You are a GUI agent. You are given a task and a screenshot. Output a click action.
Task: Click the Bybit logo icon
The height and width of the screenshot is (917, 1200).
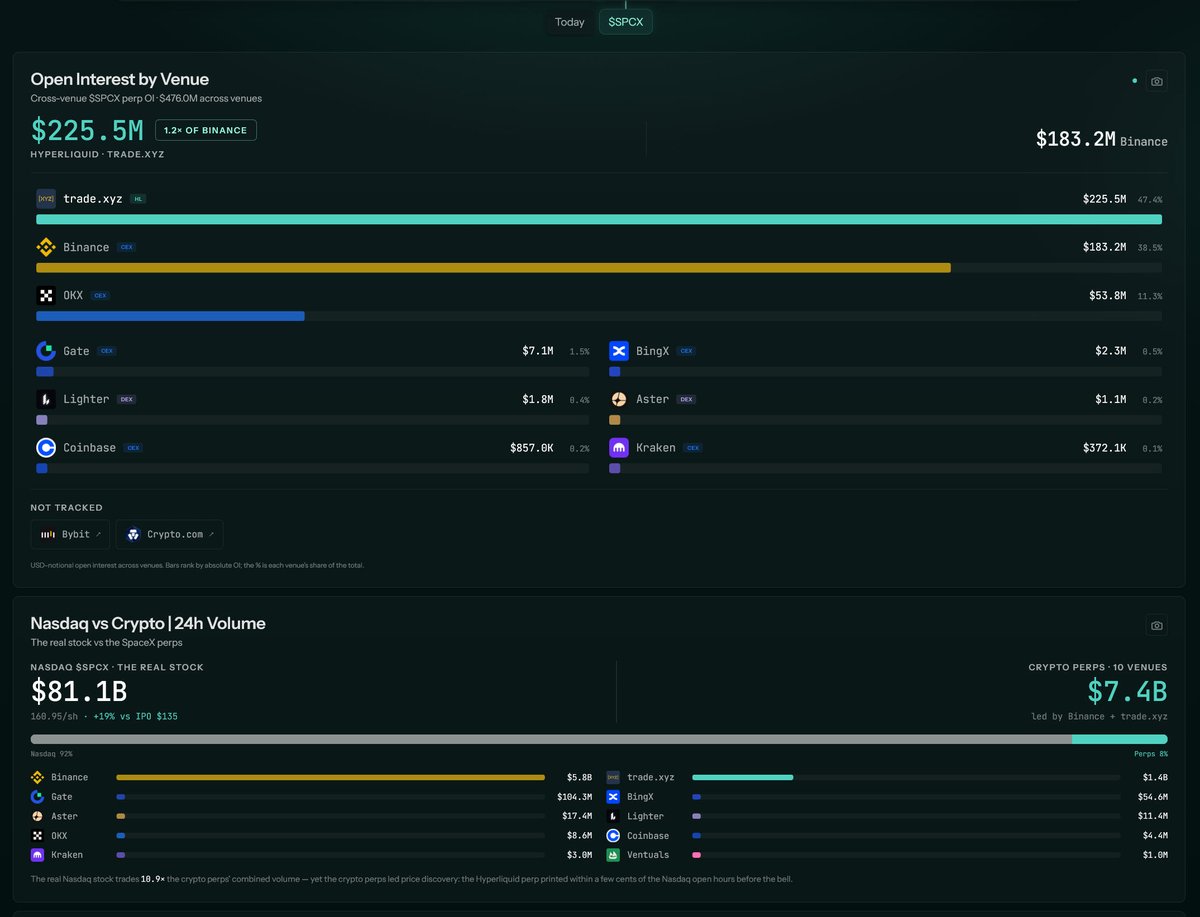48,535
